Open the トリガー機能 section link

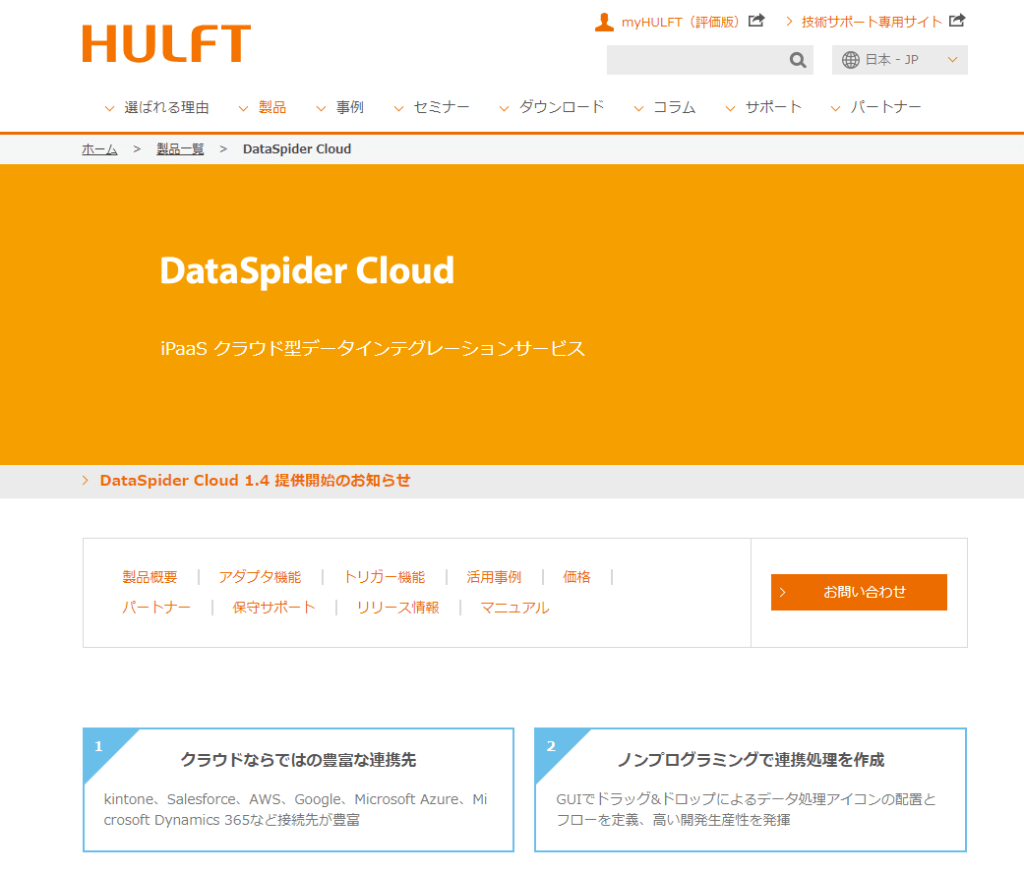coord(384,577)
